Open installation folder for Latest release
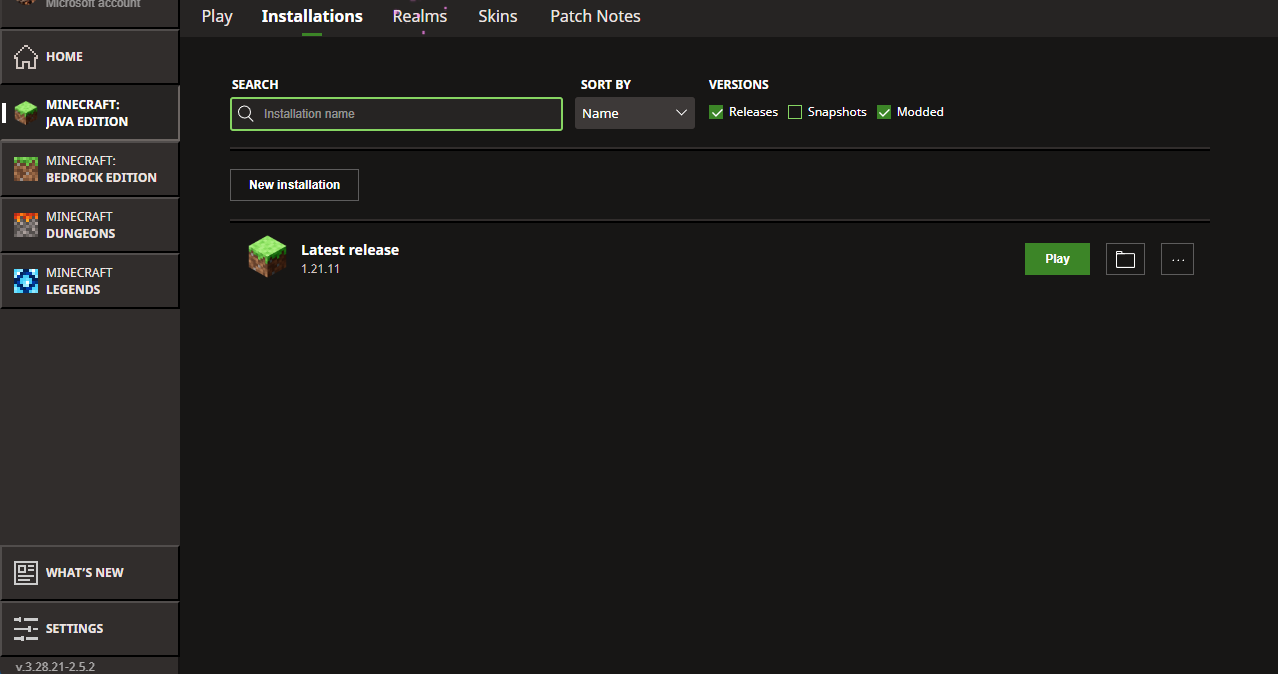Image resolution: width=1278 pixels, height=674 pixels. click(x=1125, y=259)
